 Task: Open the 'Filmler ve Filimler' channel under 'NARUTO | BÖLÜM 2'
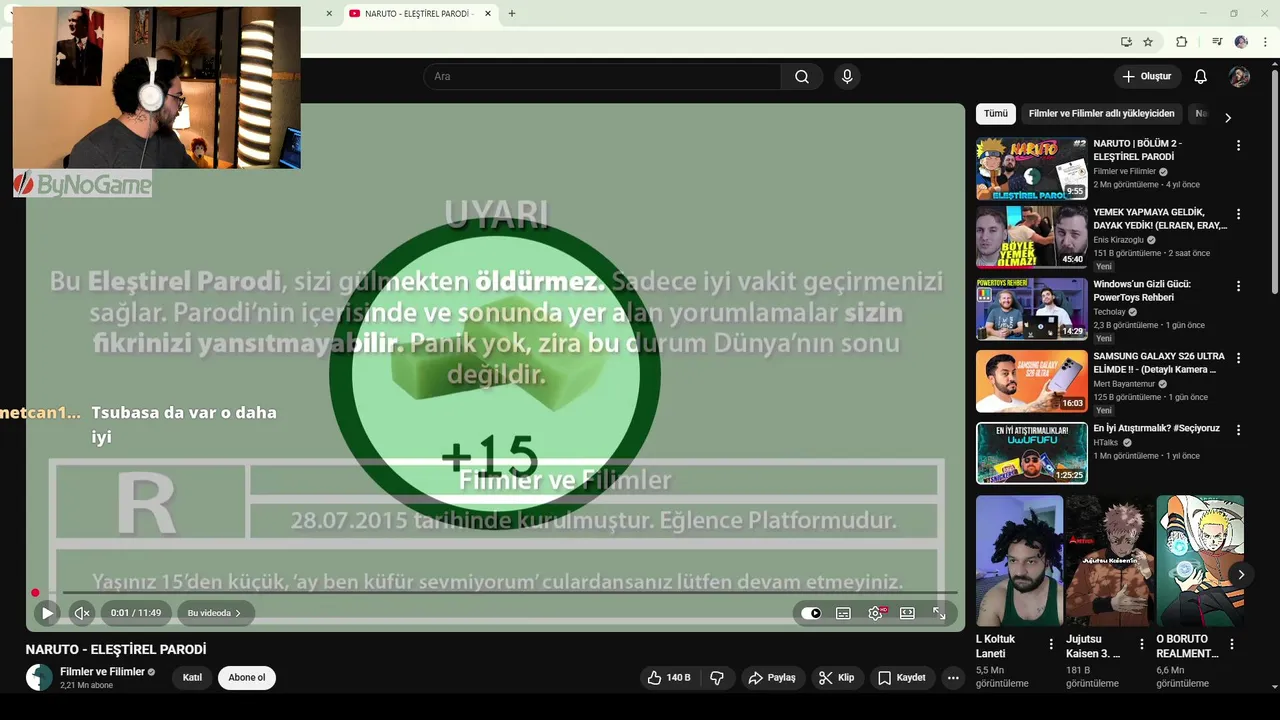(x=1124, y=171)
